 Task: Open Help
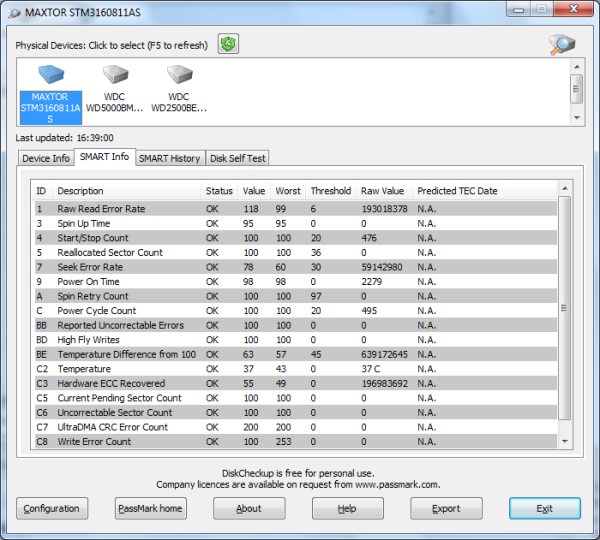tap(347, 509)
